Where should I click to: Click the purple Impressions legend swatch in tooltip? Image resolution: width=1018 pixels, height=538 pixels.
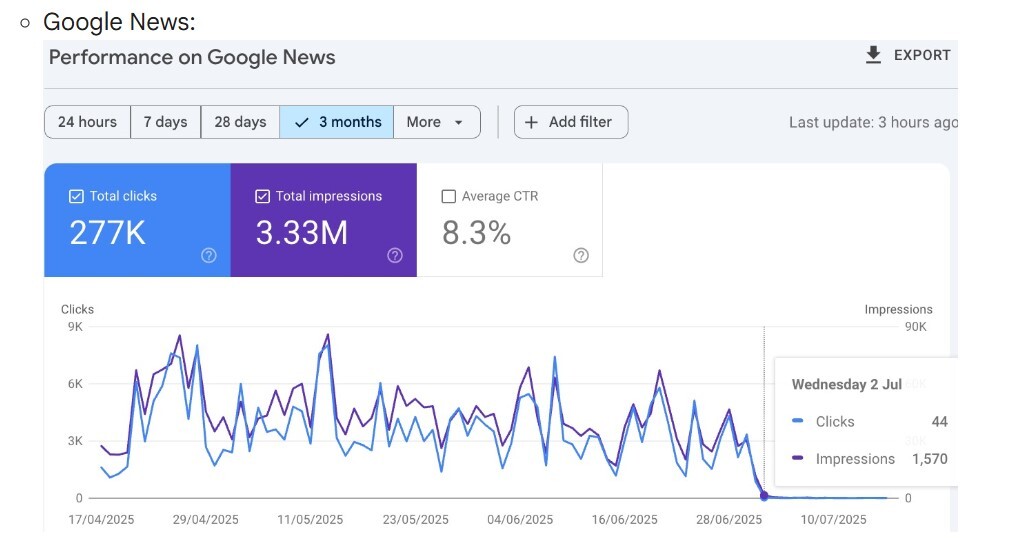[798, 458]
